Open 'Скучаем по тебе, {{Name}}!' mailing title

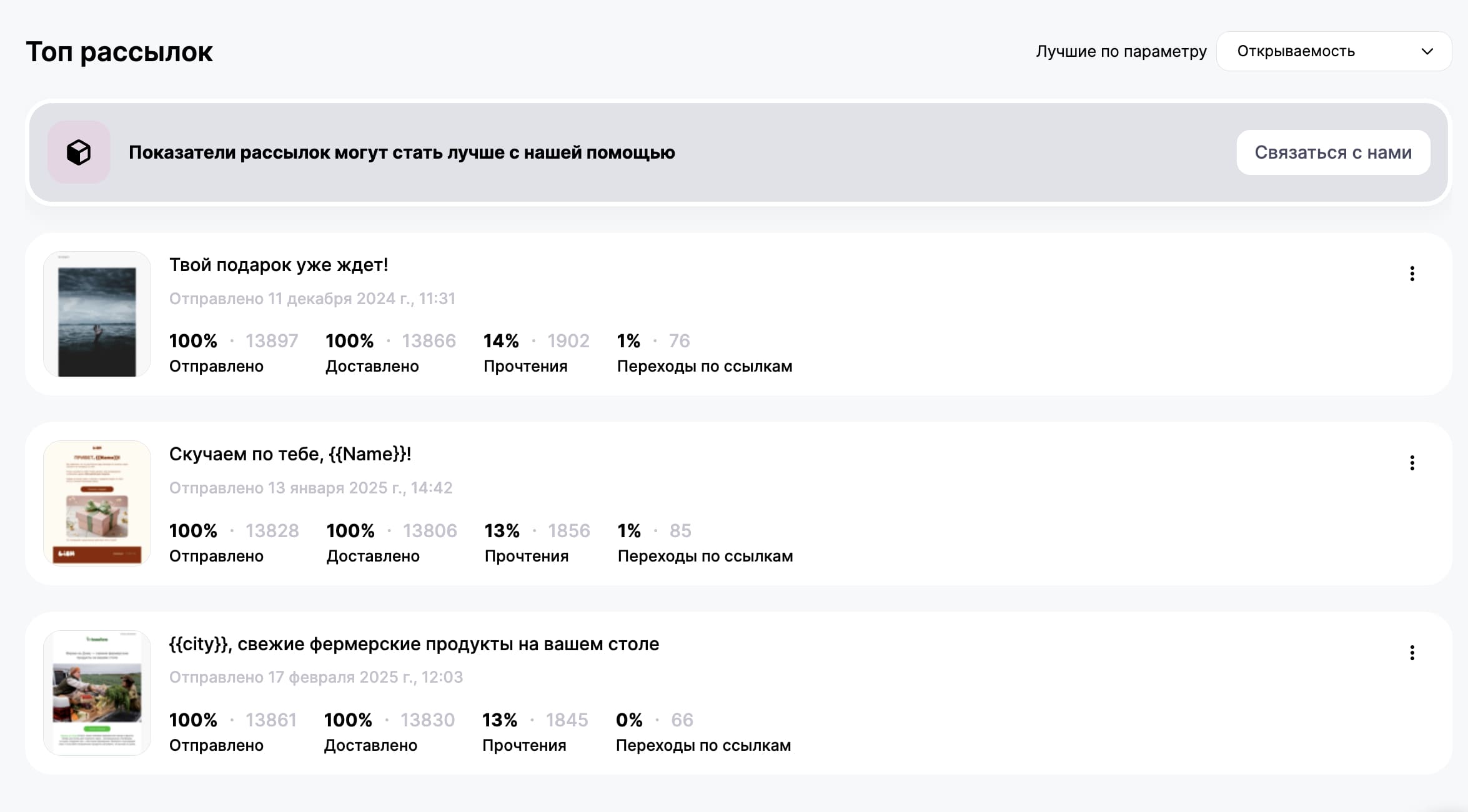click(x=290, y=454)
